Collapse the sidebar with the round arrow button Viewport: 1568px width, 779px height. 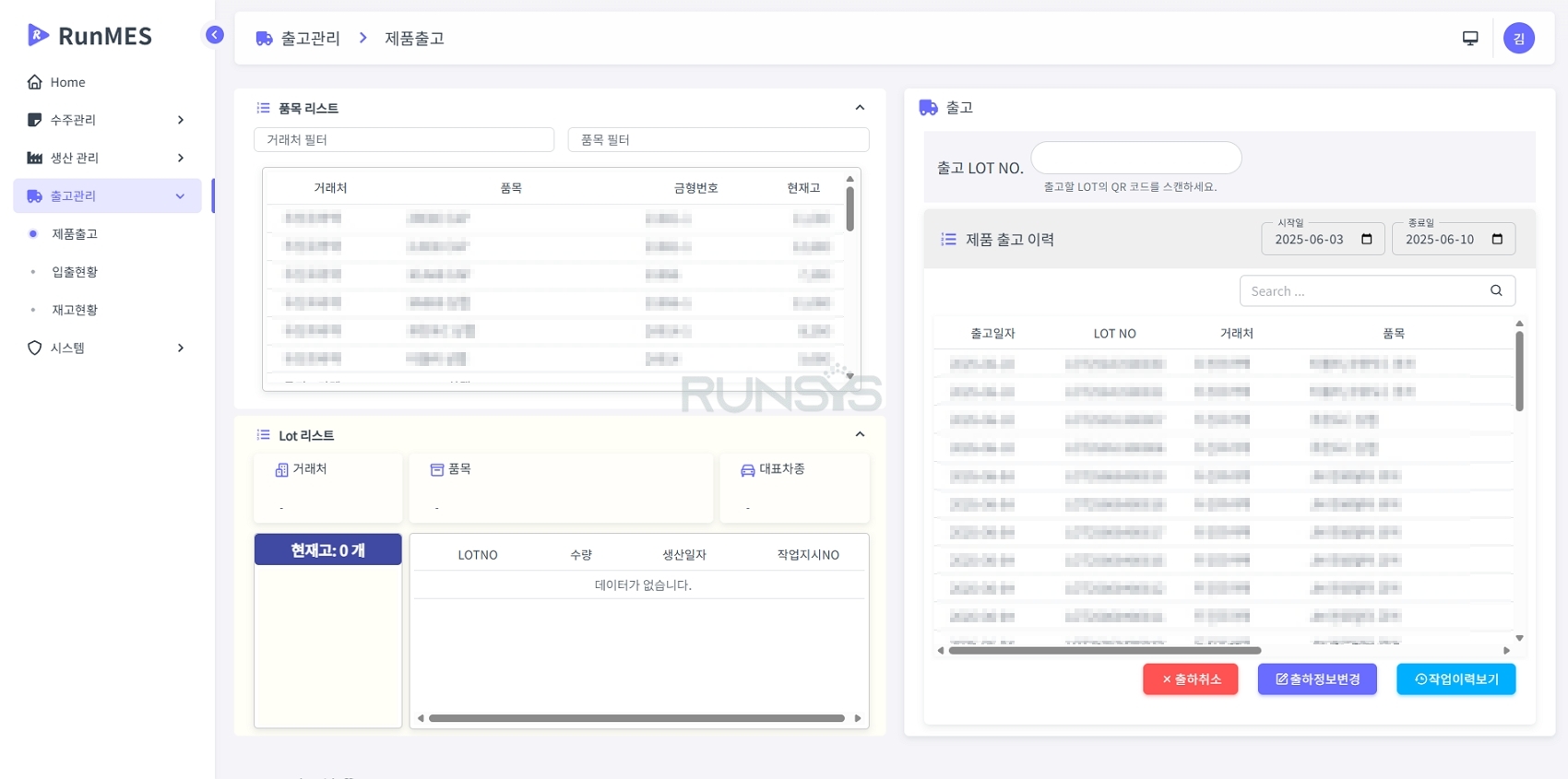214,35
